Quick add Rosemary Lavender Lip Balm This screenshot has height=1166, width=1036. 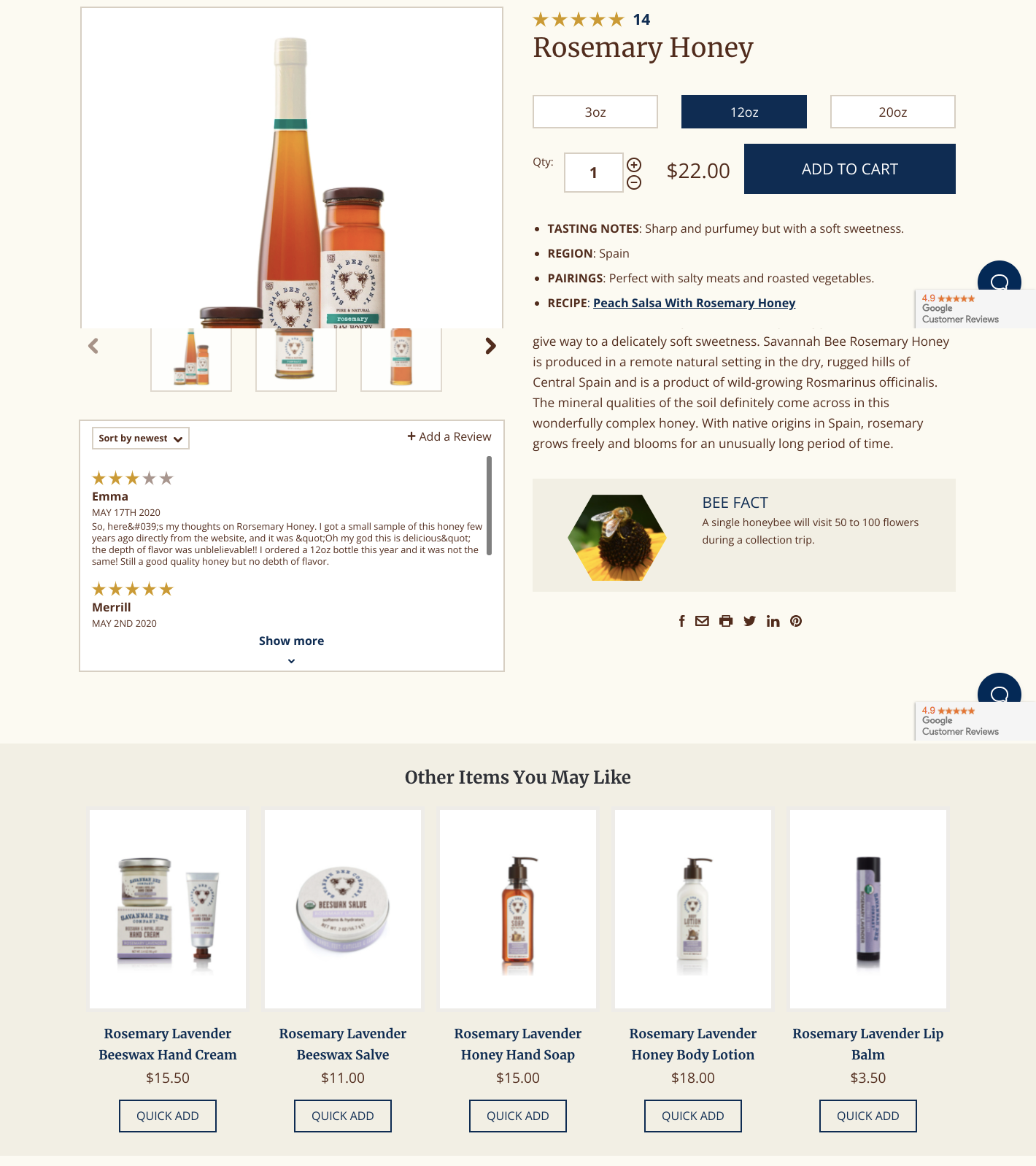pyautogui.click(x=868, y=1116)
